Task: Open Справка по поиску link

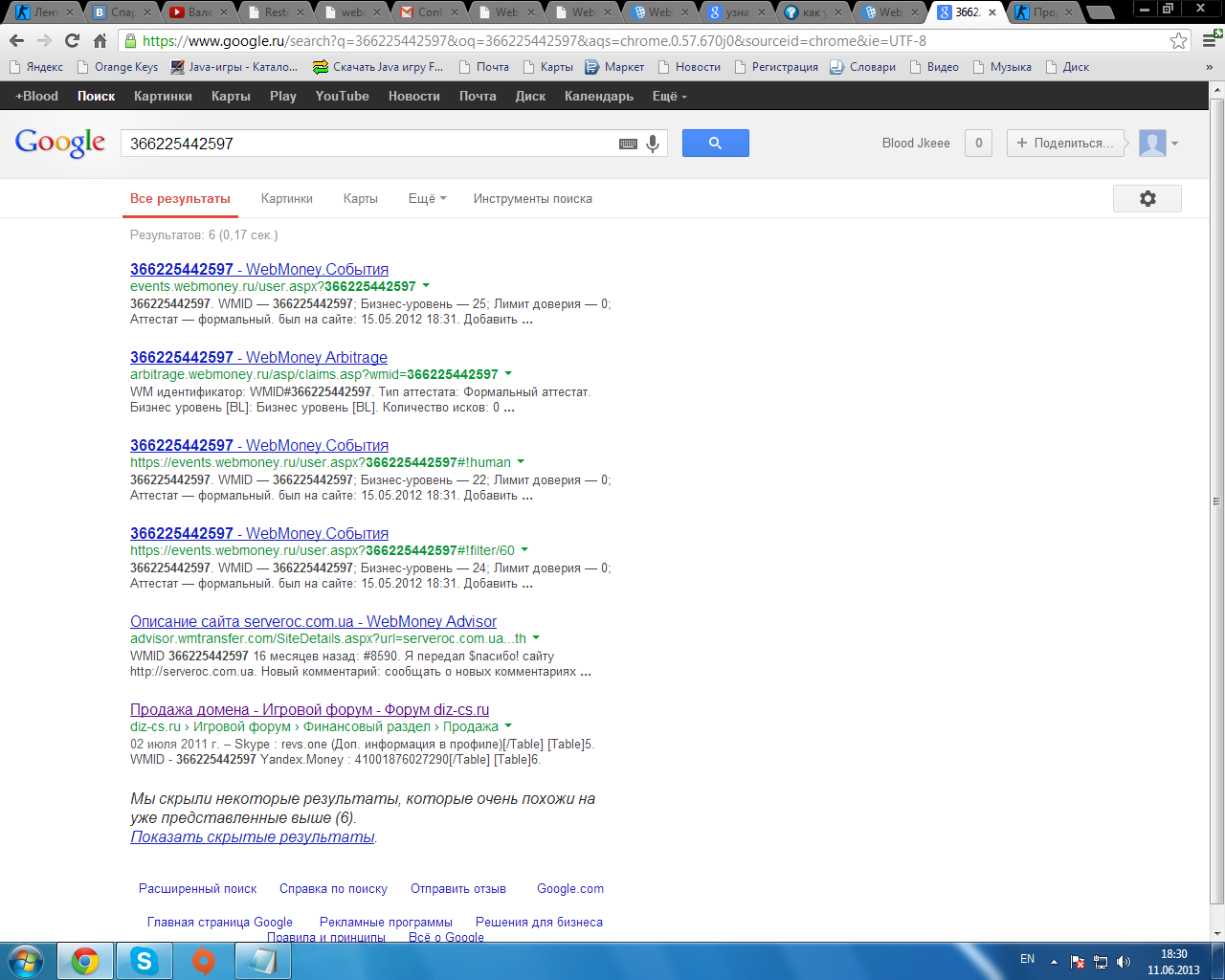Action: tap(333, 888)
